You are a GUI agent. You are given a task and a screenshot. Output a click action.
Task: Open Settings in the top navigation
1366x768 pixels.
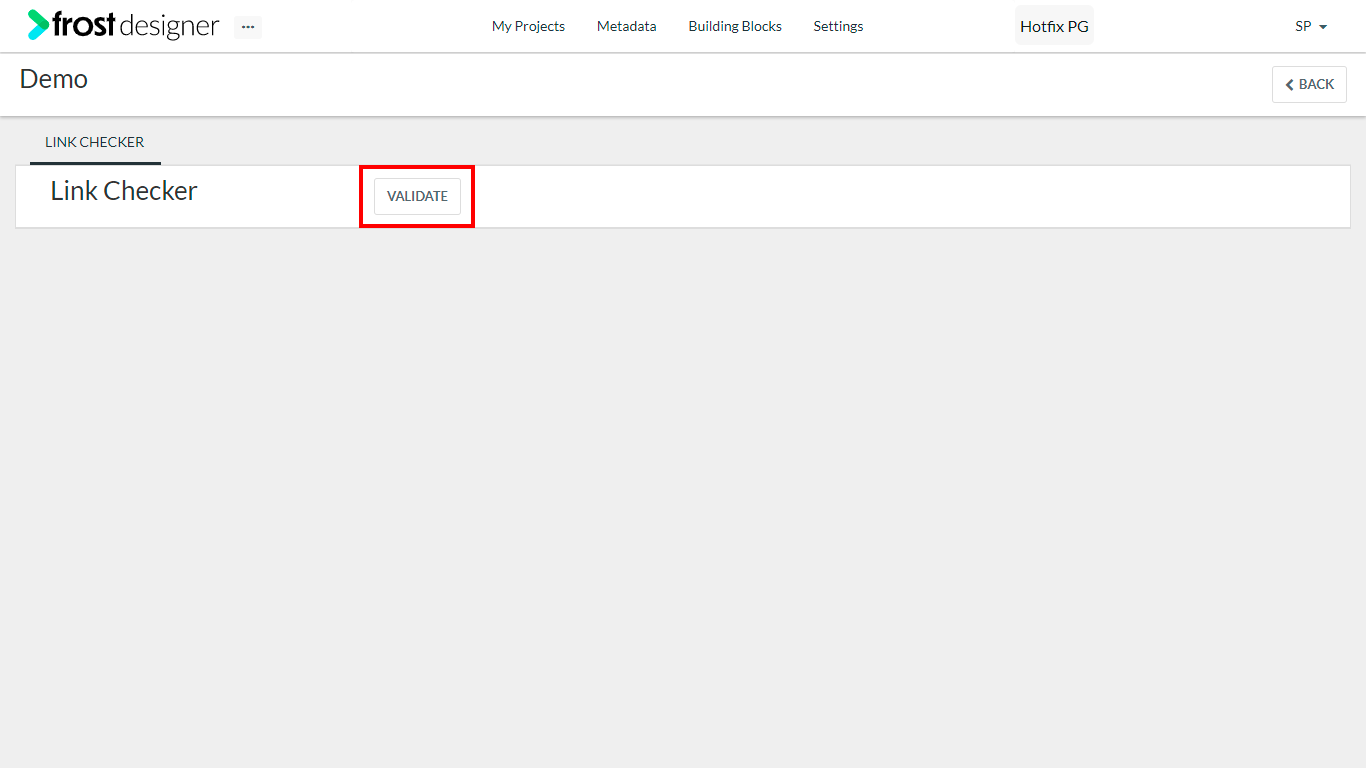[x=838, y=26]
